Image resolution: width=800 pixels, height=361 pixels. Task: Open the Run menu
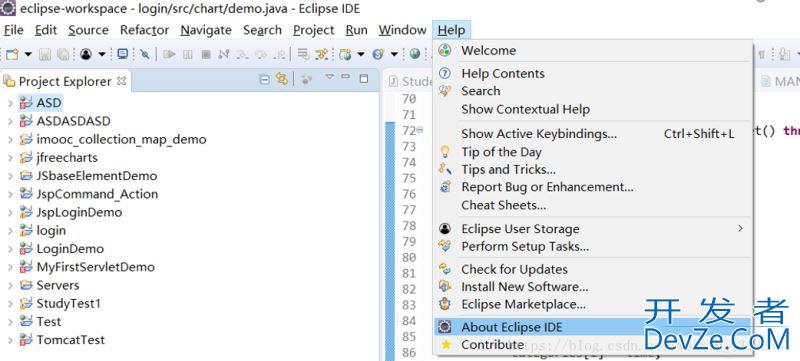(x=356, y=30)
